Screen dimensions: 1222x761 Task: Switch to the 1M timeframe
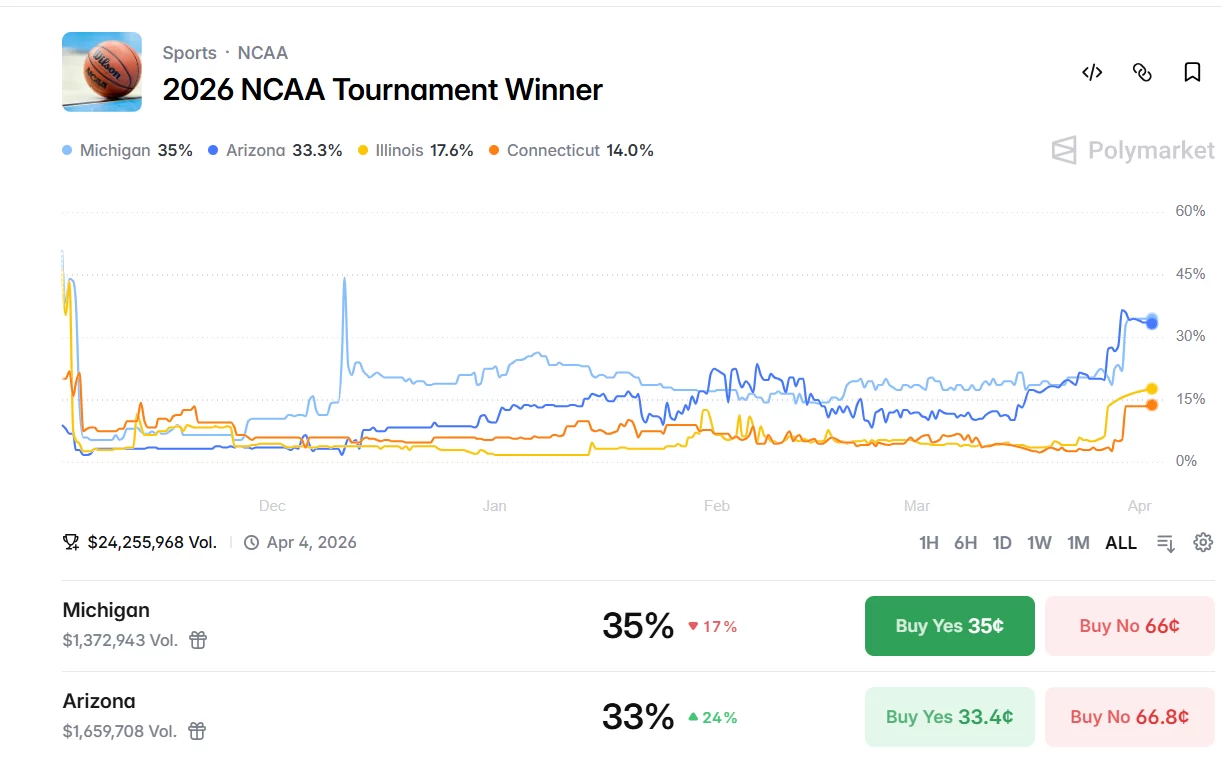click(x=1078, y=543)
